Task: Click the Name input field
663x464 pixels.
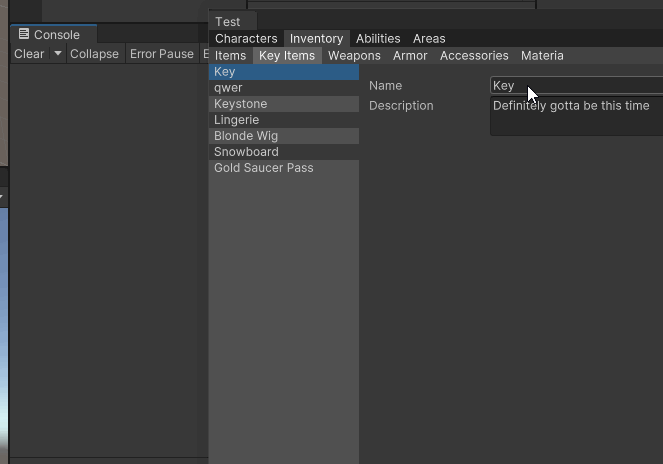Action: tap(576, 85)
